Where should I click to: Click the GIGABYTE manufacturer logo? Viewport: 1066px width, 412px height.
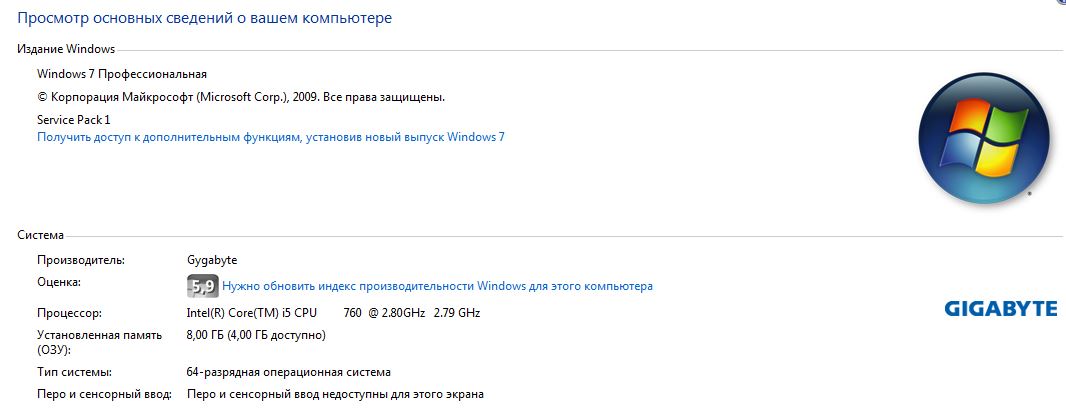1001,309
